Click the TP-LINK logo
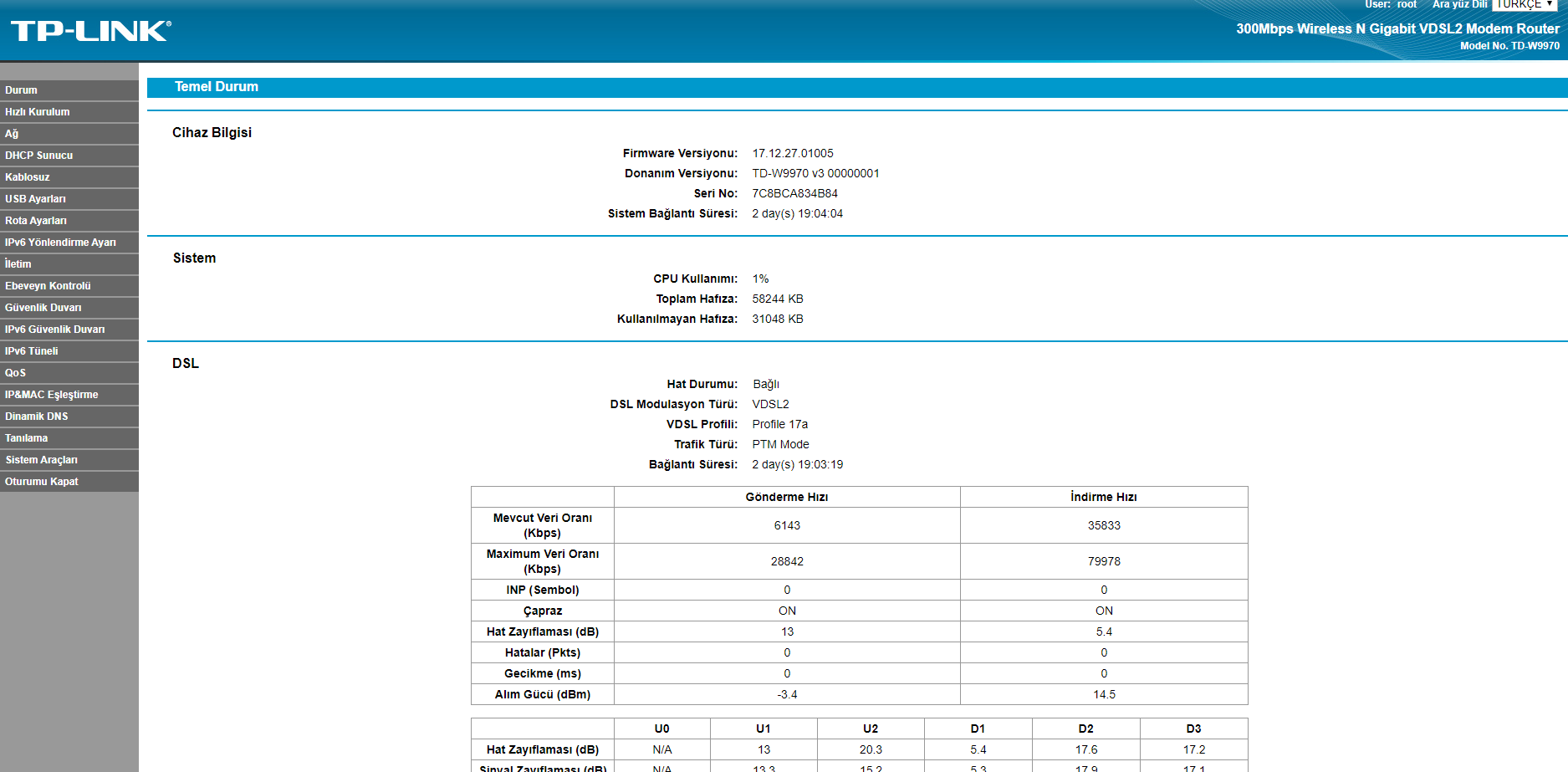The height and width of the screenshot is (772, 1568). pyautogui.click(x=91, y=32)
